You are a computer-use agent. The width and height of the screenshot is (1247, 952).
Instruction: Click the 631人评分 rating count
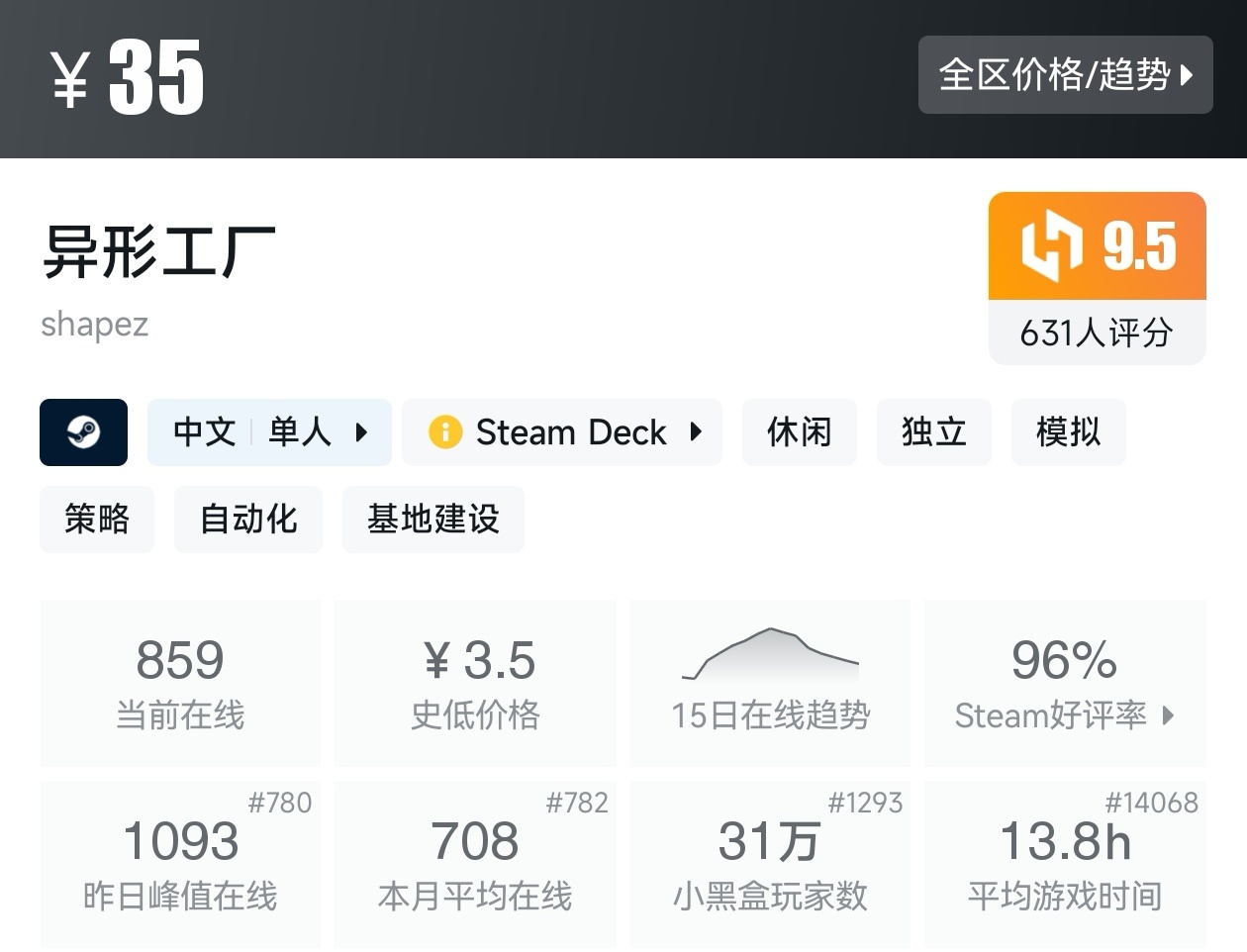(x=1097, y=333)
